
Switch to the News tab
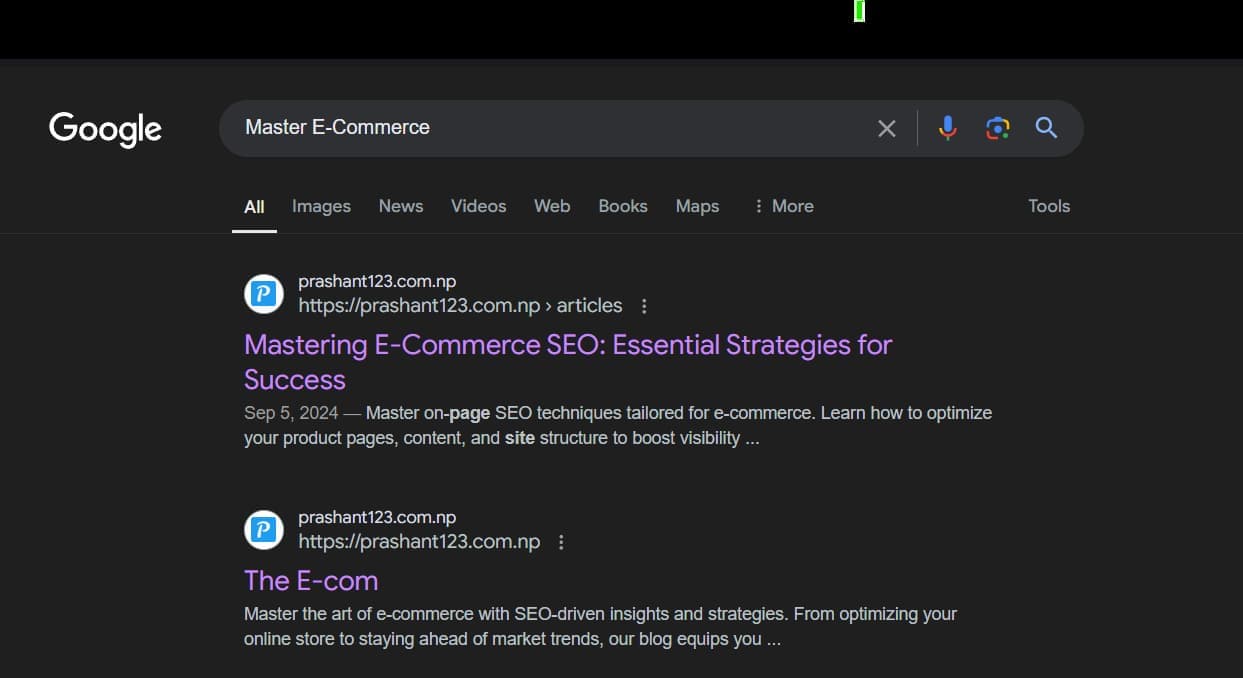[401, 206]
